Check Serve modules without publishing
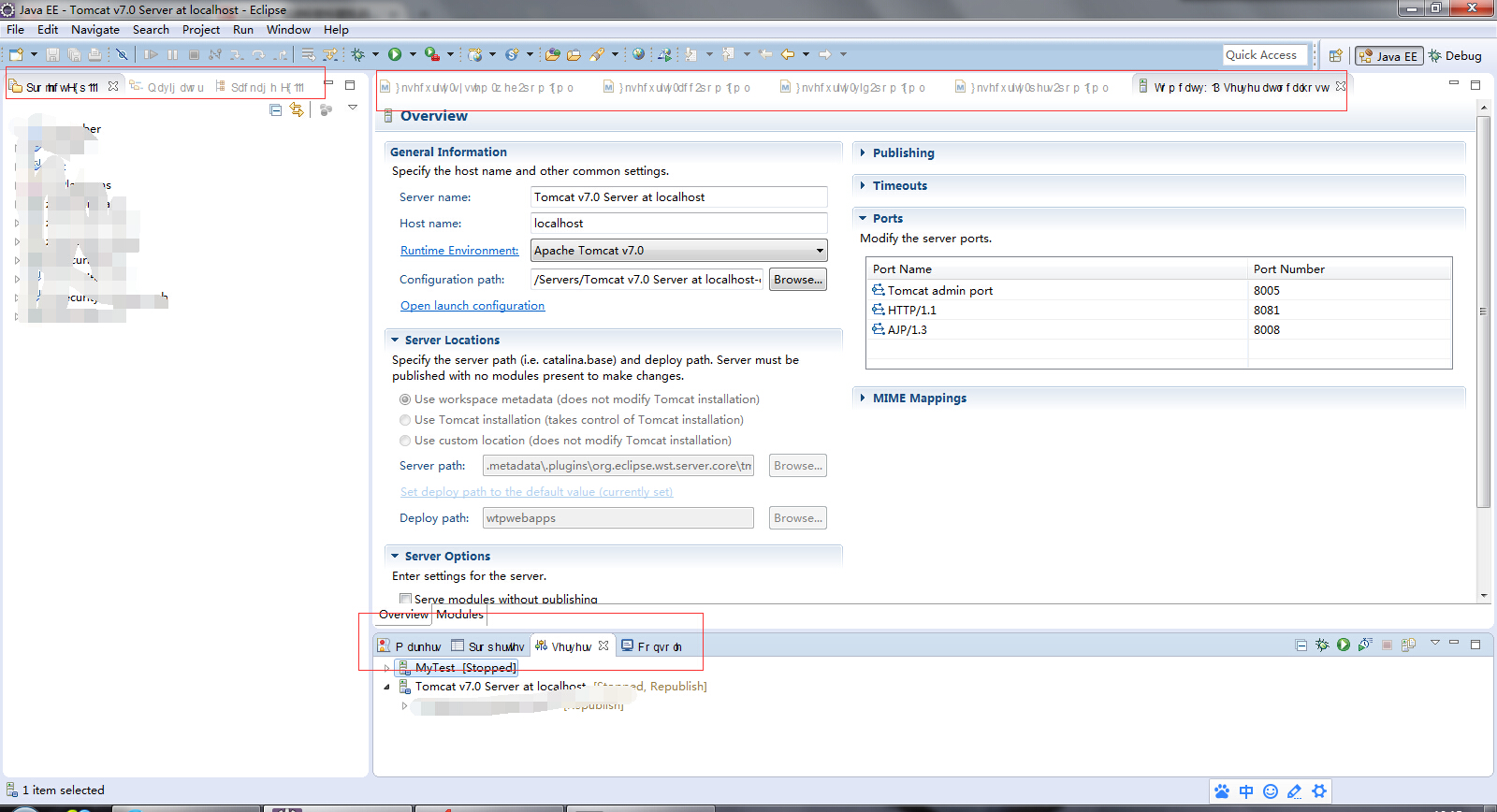 pos(405,599)
